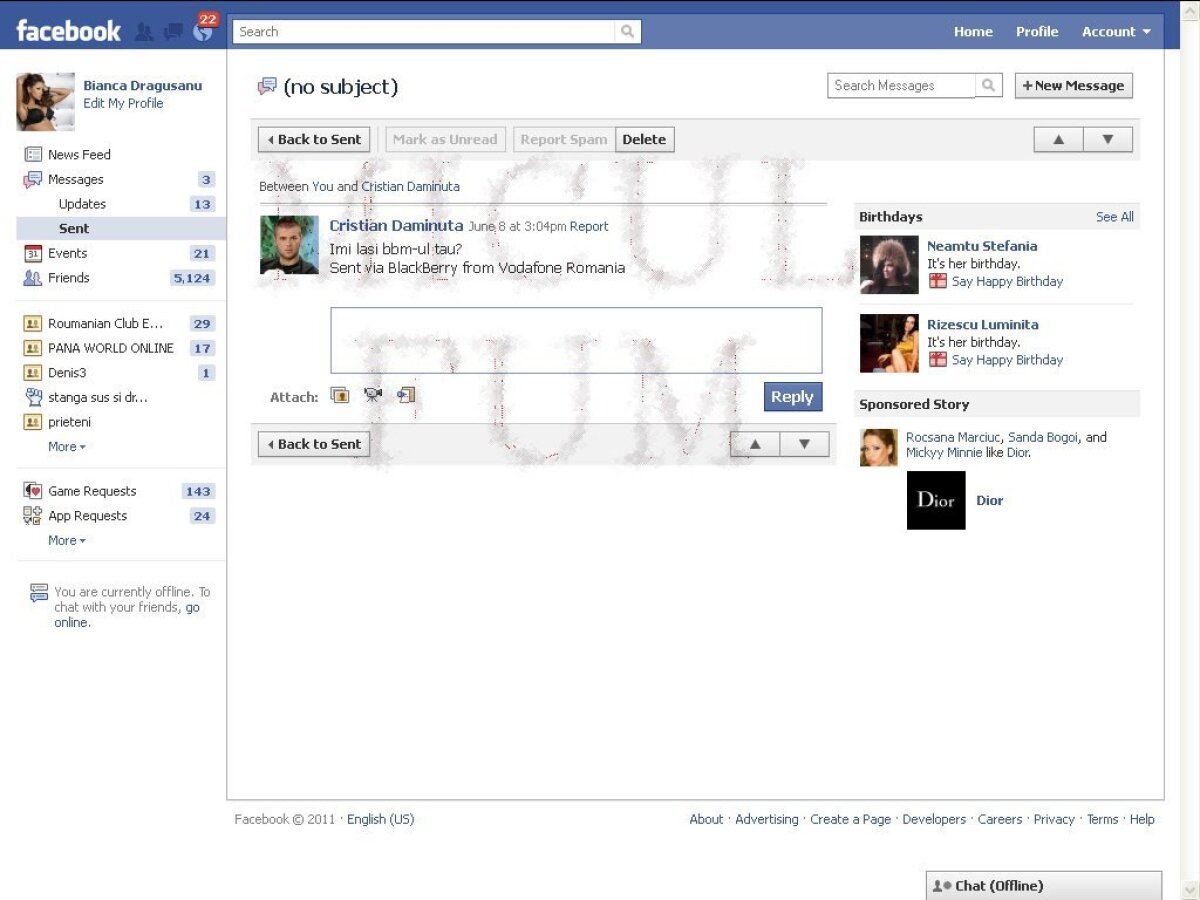View notifications via the globe icon showing 22

[203, 31]
